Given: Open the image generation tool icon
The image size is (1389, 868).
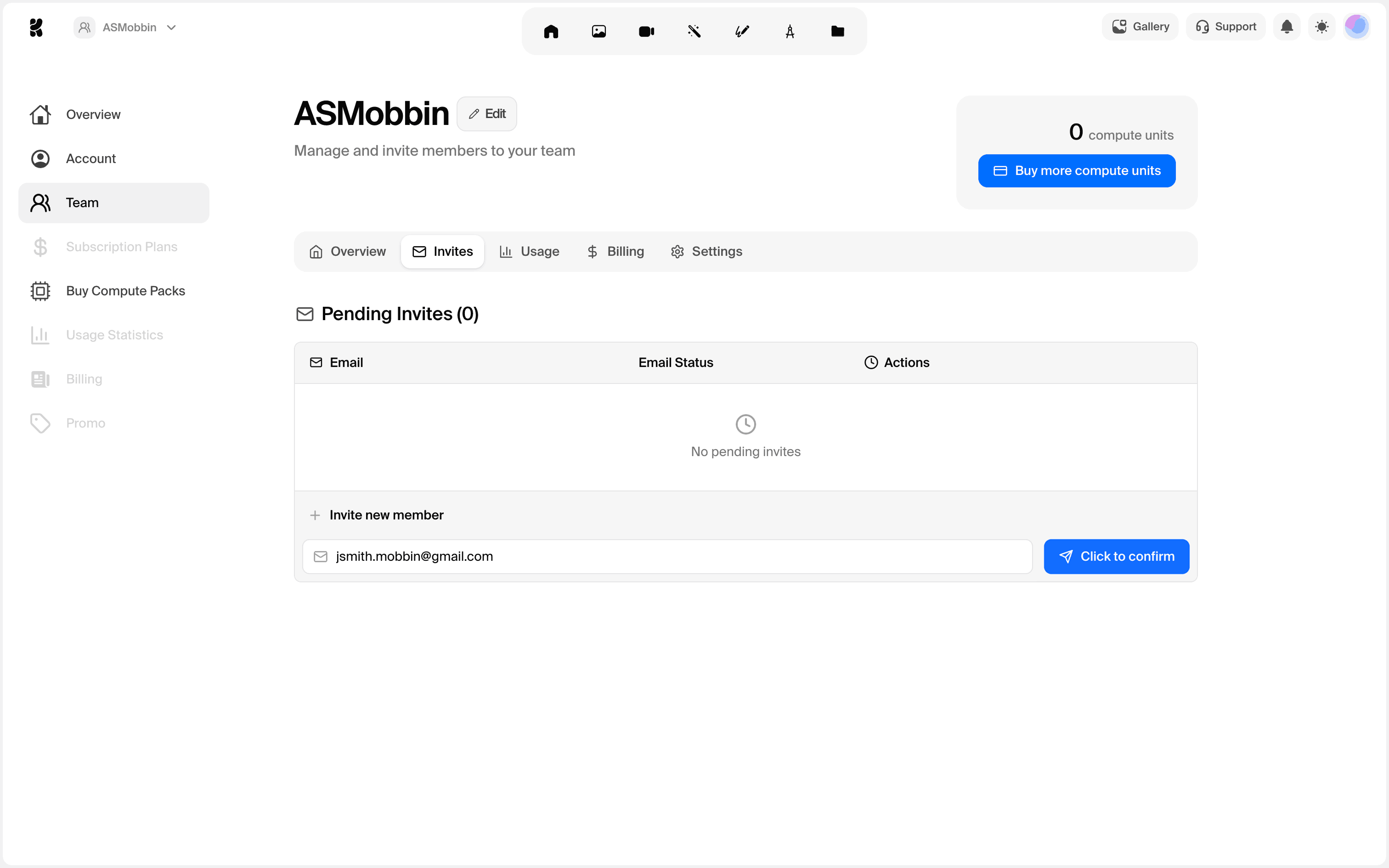Looking at the screenshot, I should [x=599, y=32].
